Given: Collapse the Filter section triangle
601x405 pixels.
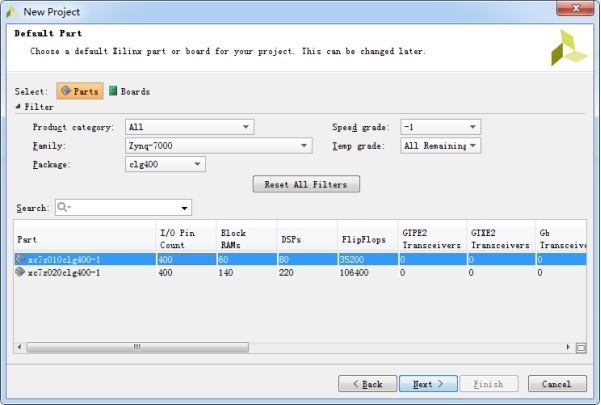Looking at the screenshot, I should point(18,107).
